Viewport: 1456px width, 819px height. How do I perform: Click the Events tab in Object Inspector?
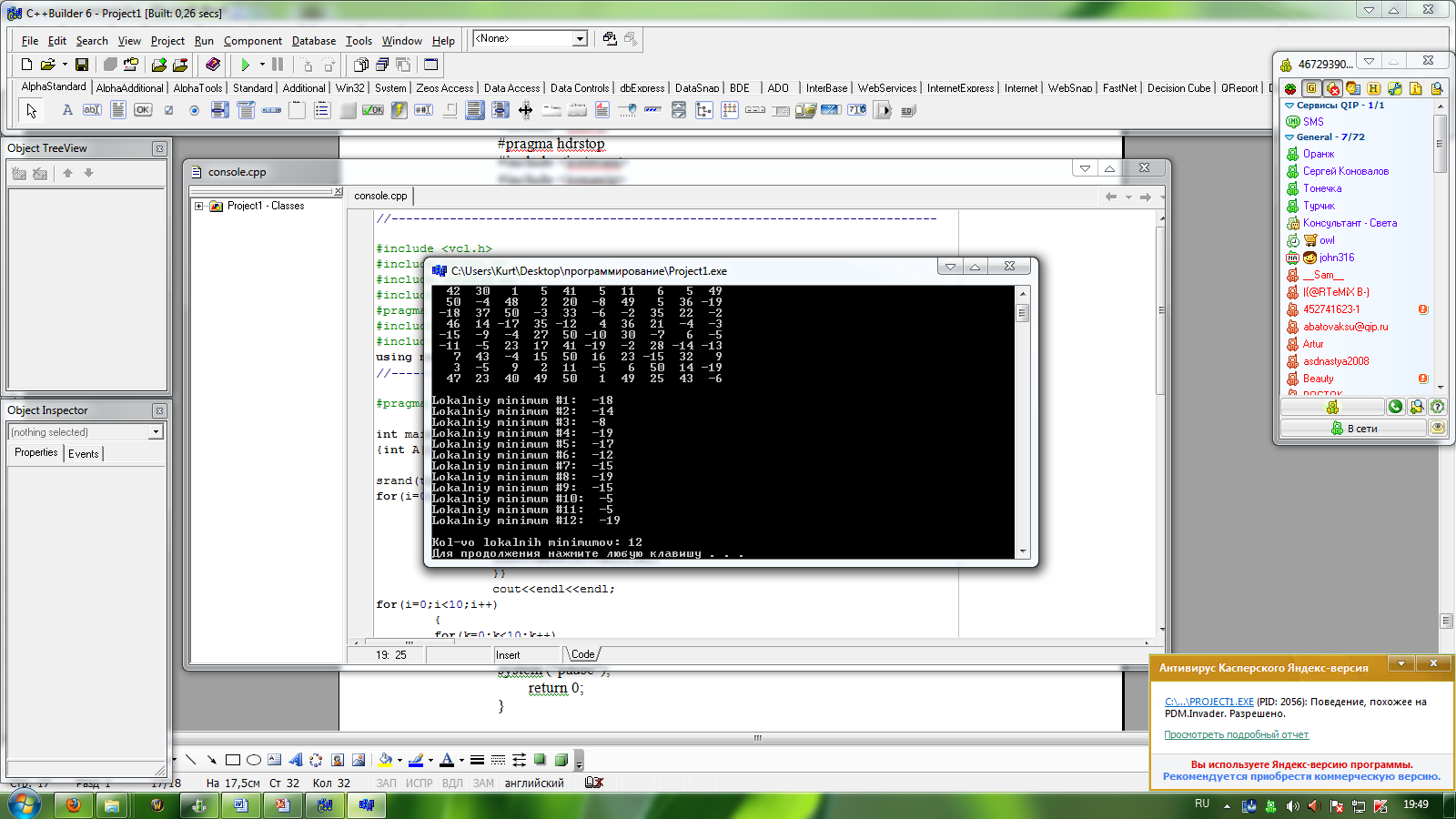84,453
